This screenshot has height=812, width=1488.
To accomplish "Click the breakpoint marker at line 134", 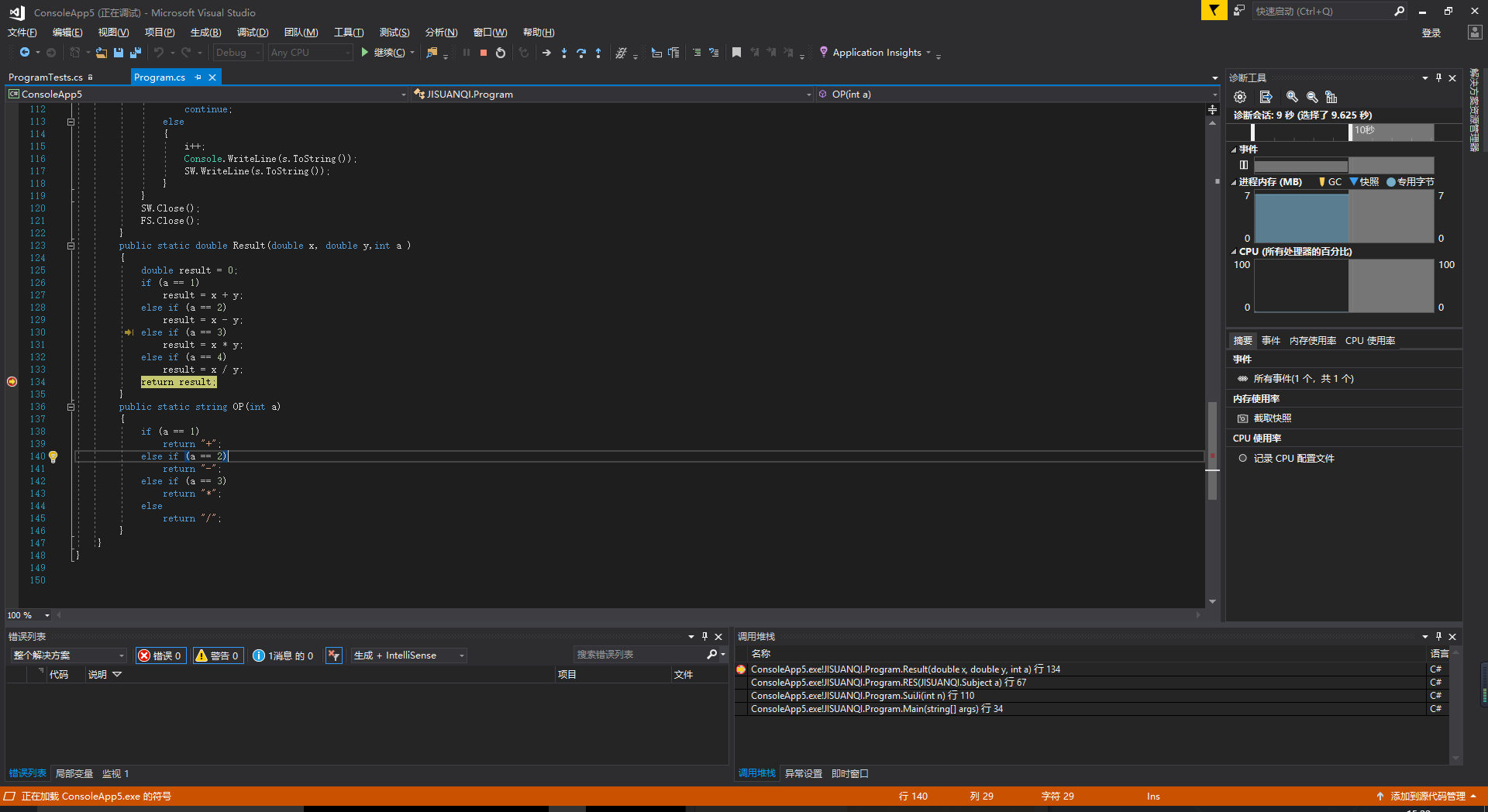I will (12, 382).
